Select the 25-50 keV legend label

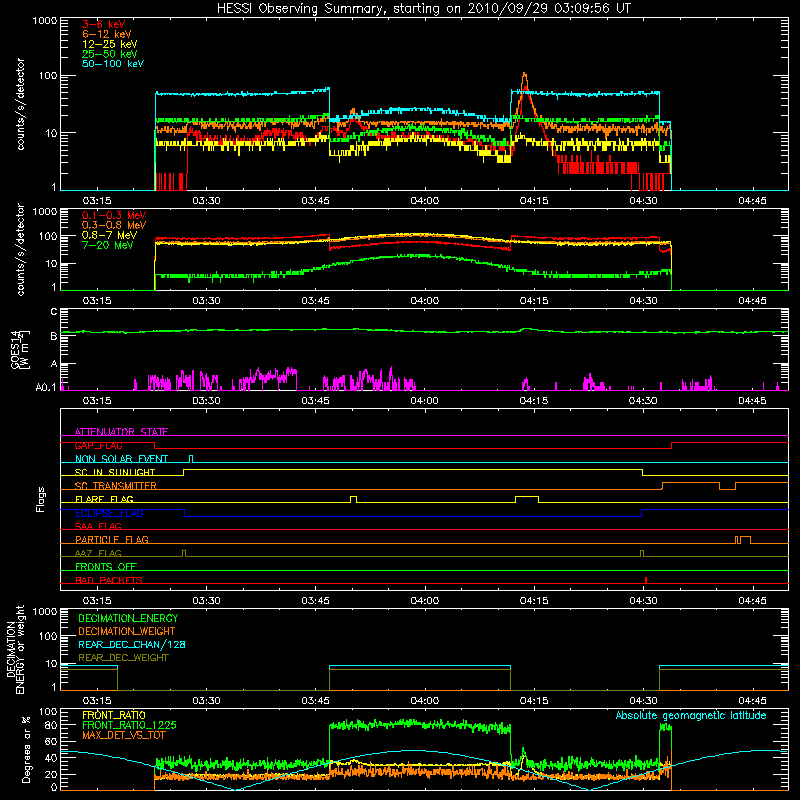pyautogui.click(x=110, y=54)
